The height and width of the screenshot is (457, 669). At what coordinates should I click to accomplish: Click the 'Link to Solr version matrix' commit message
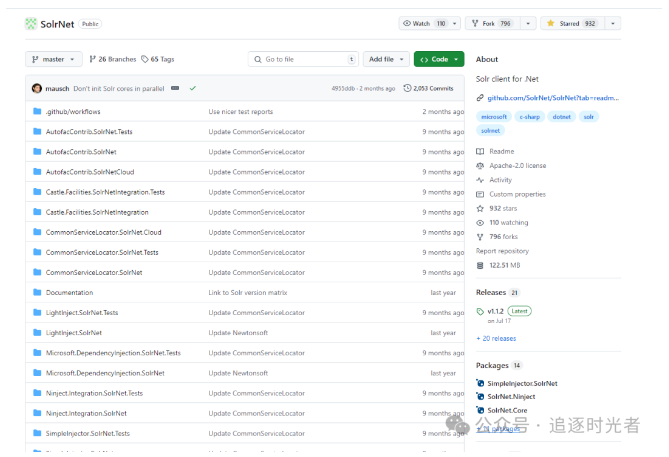pyautogui.click(x=248, y=292)
